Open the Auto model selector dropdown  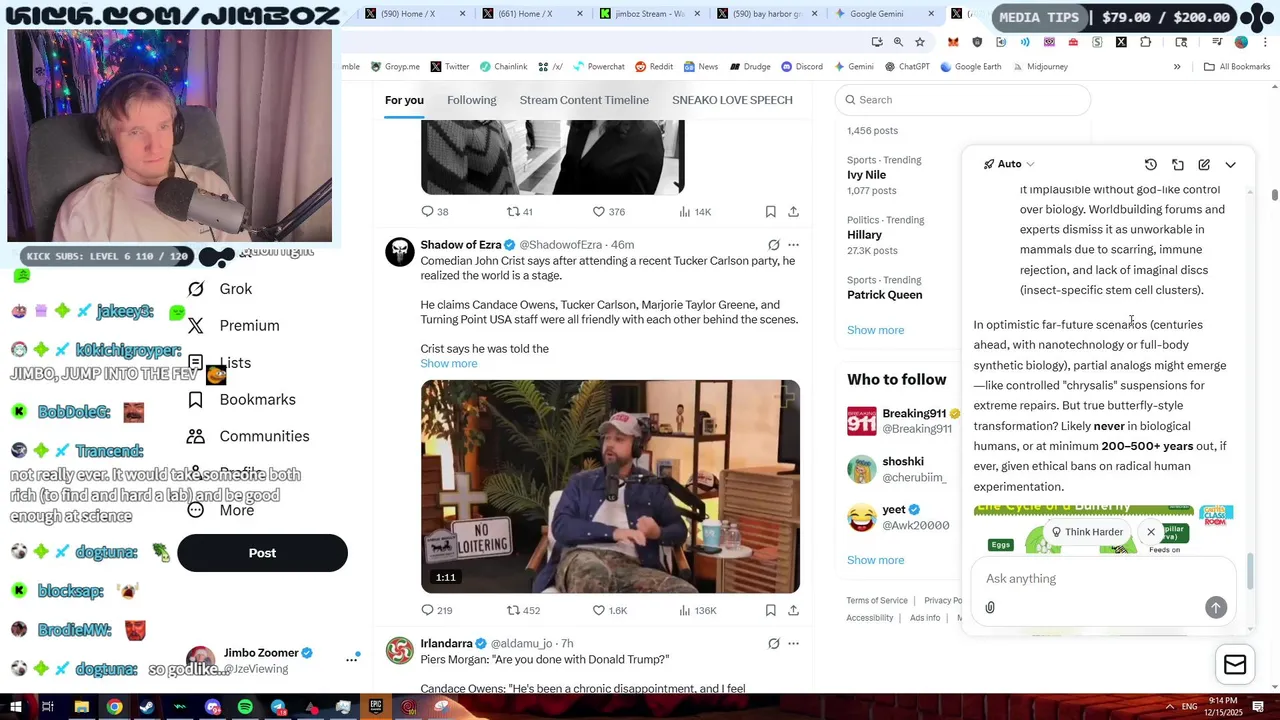(1009, 164)
